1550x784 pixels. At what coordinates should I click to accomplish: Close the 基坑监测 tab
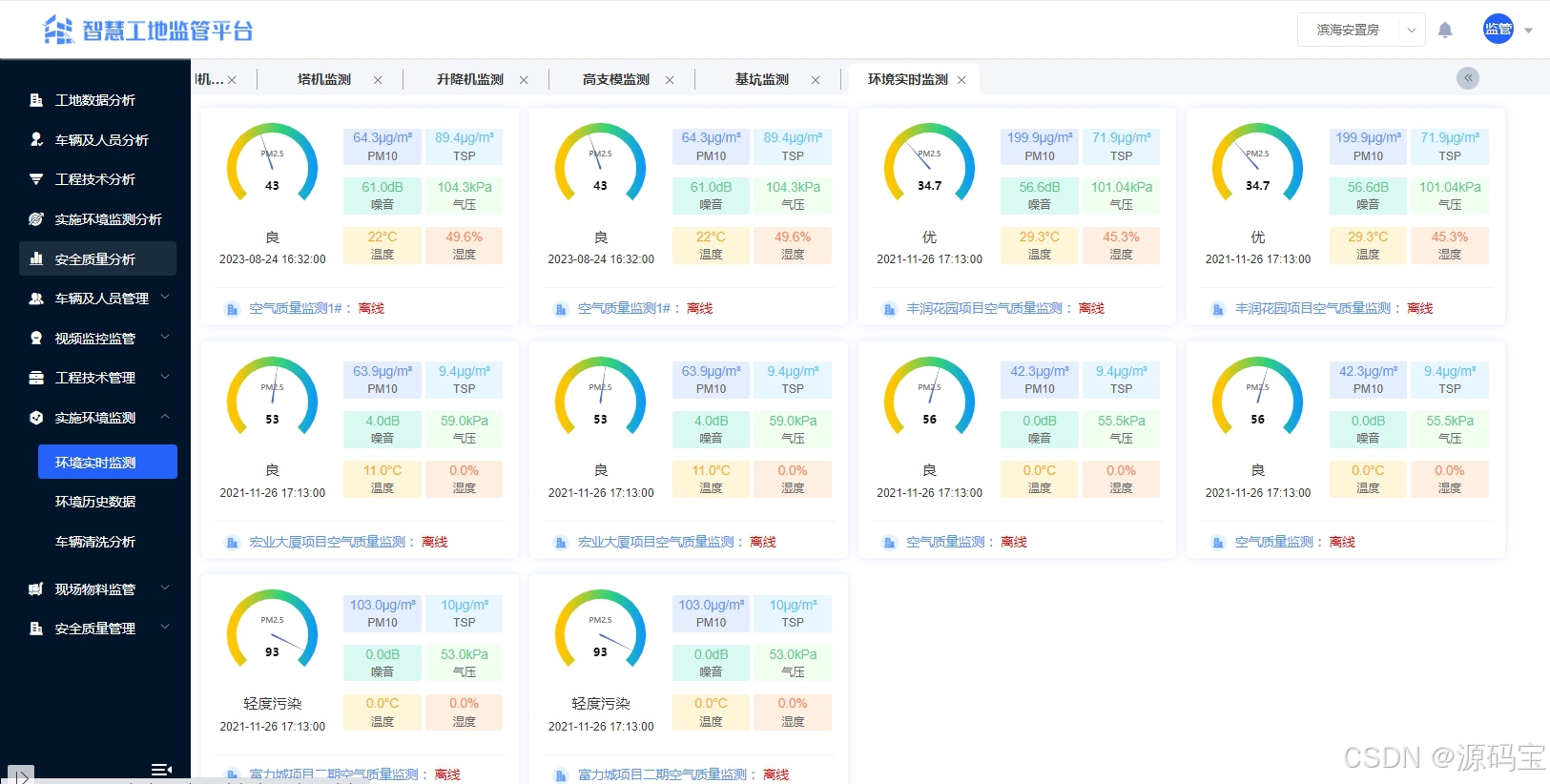point(816,80)
